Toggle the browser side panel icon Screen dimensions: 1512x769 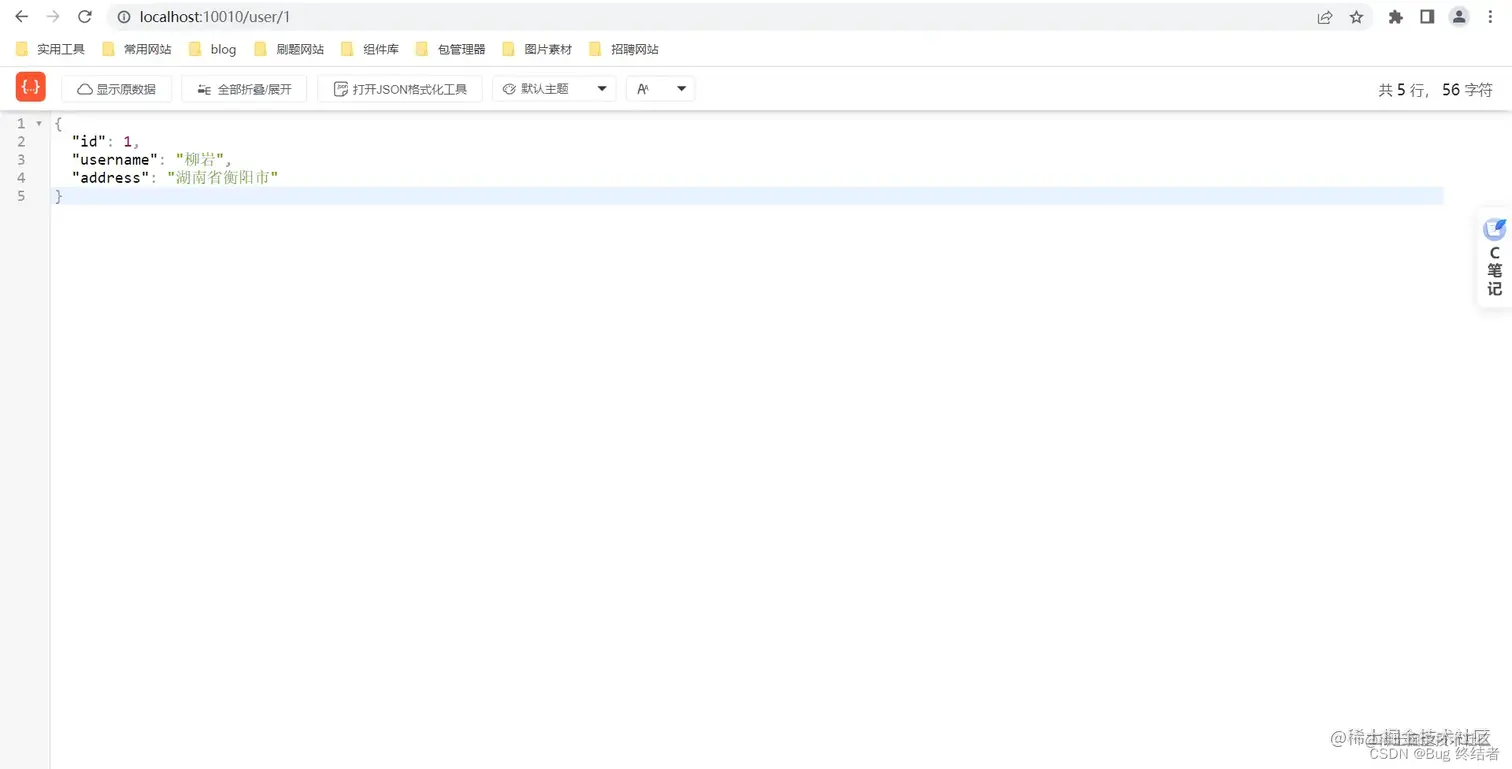(1427, 17)
